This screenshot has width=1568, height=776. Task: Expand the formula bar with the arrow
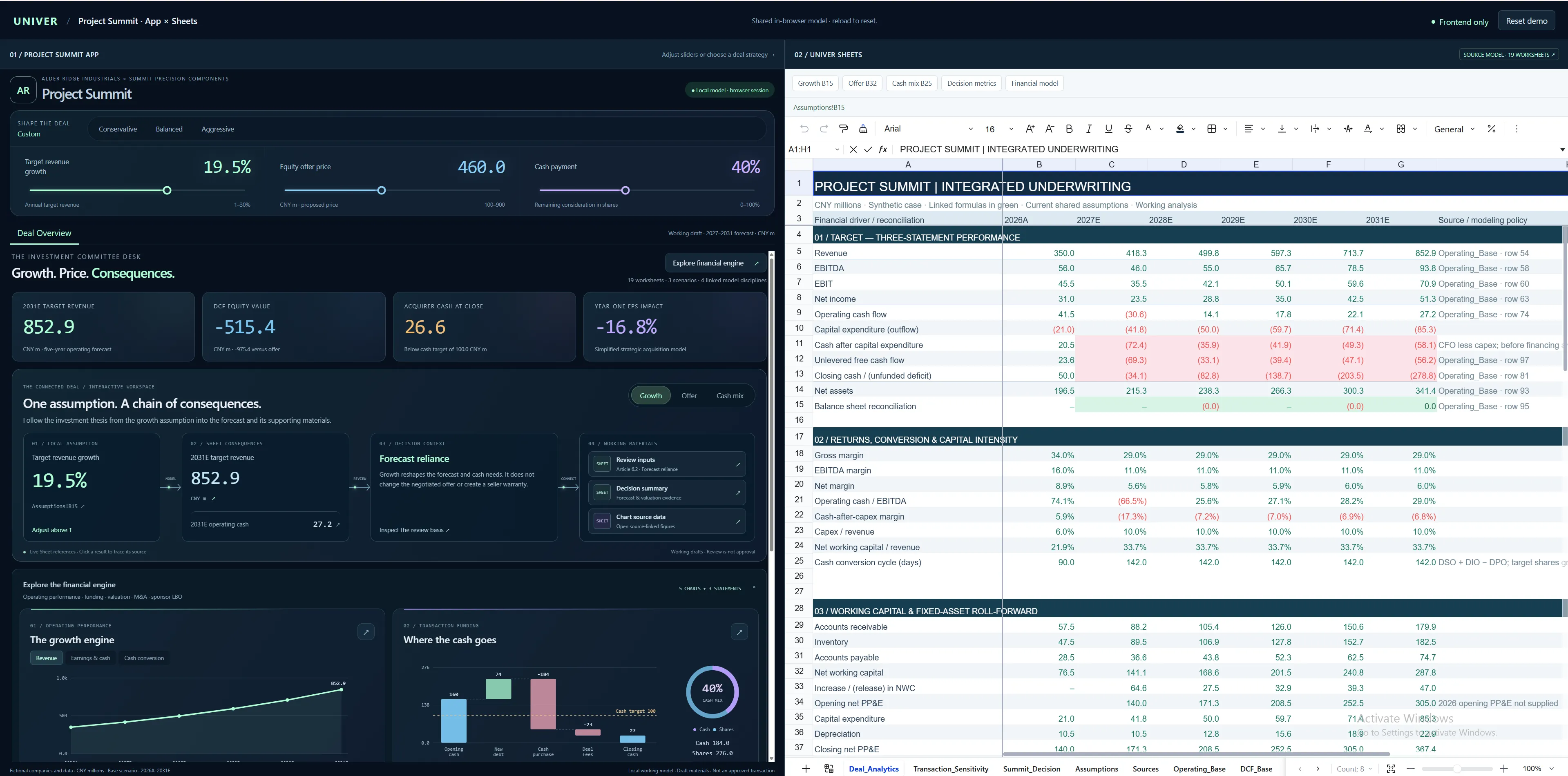click(x=1562, y=149)
